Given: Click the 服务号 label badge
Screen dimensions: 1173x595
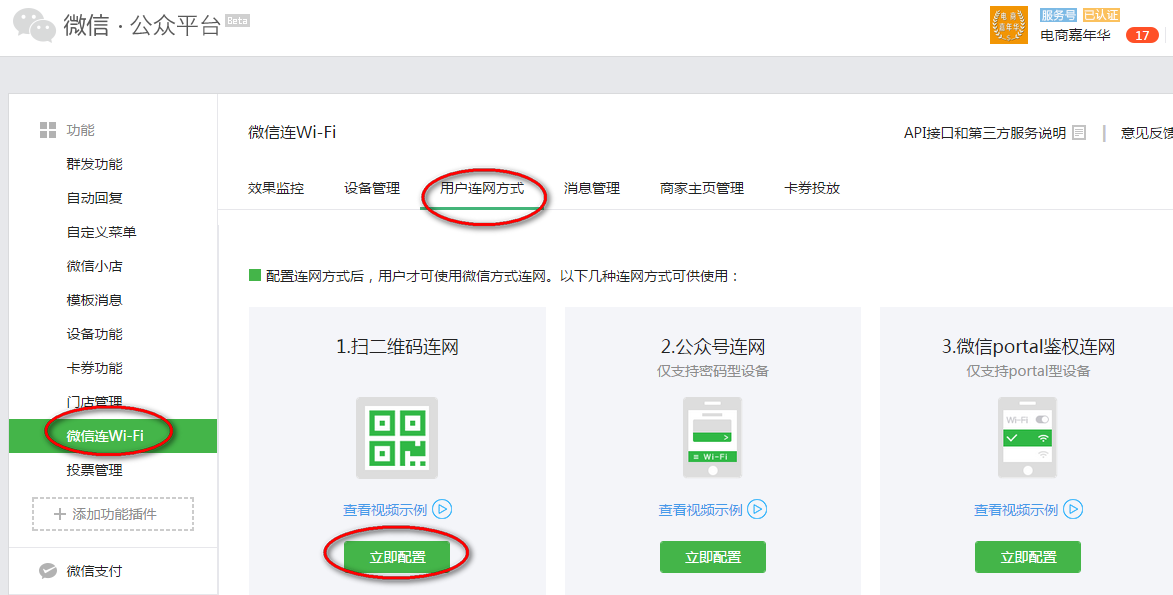Looking at the screenshot, I should click(x=1059, y=14).
